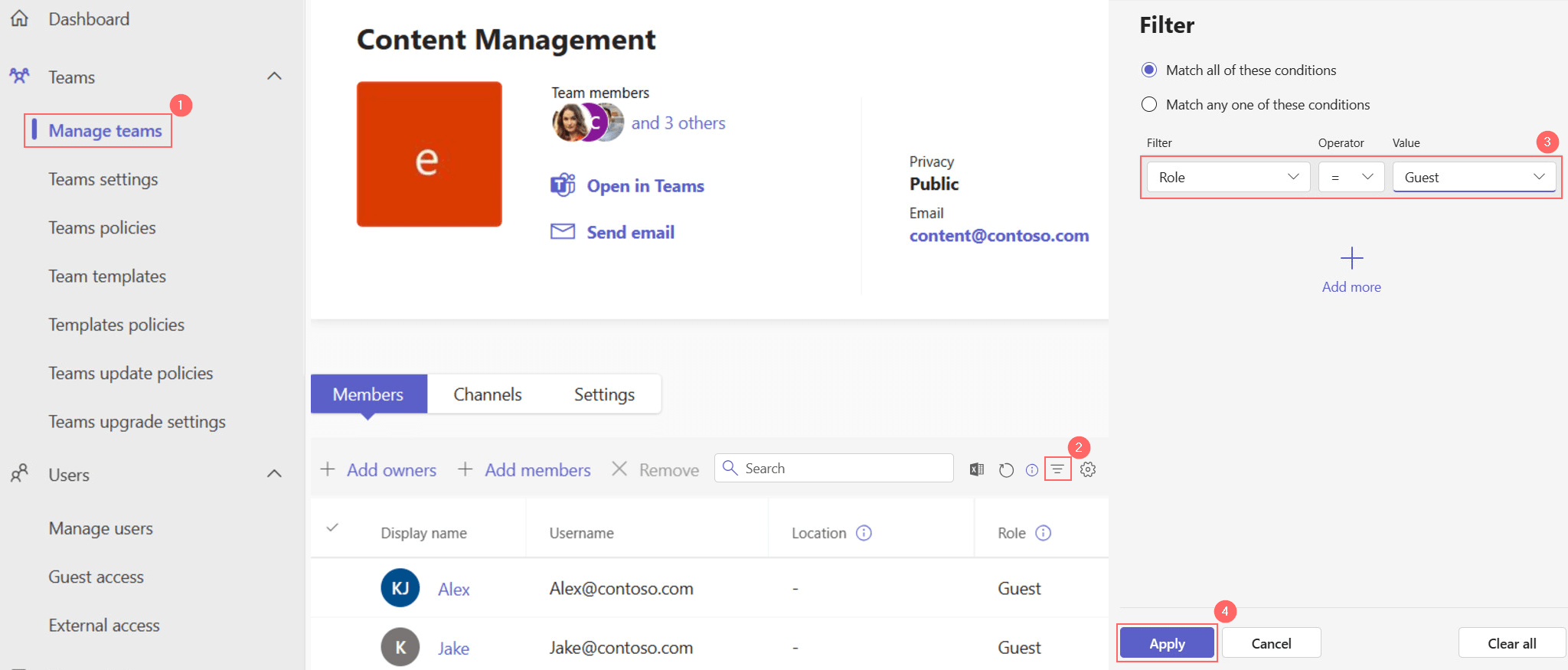
Task: Click the refresh icon in members toolbar
Action: point(1006,470)
